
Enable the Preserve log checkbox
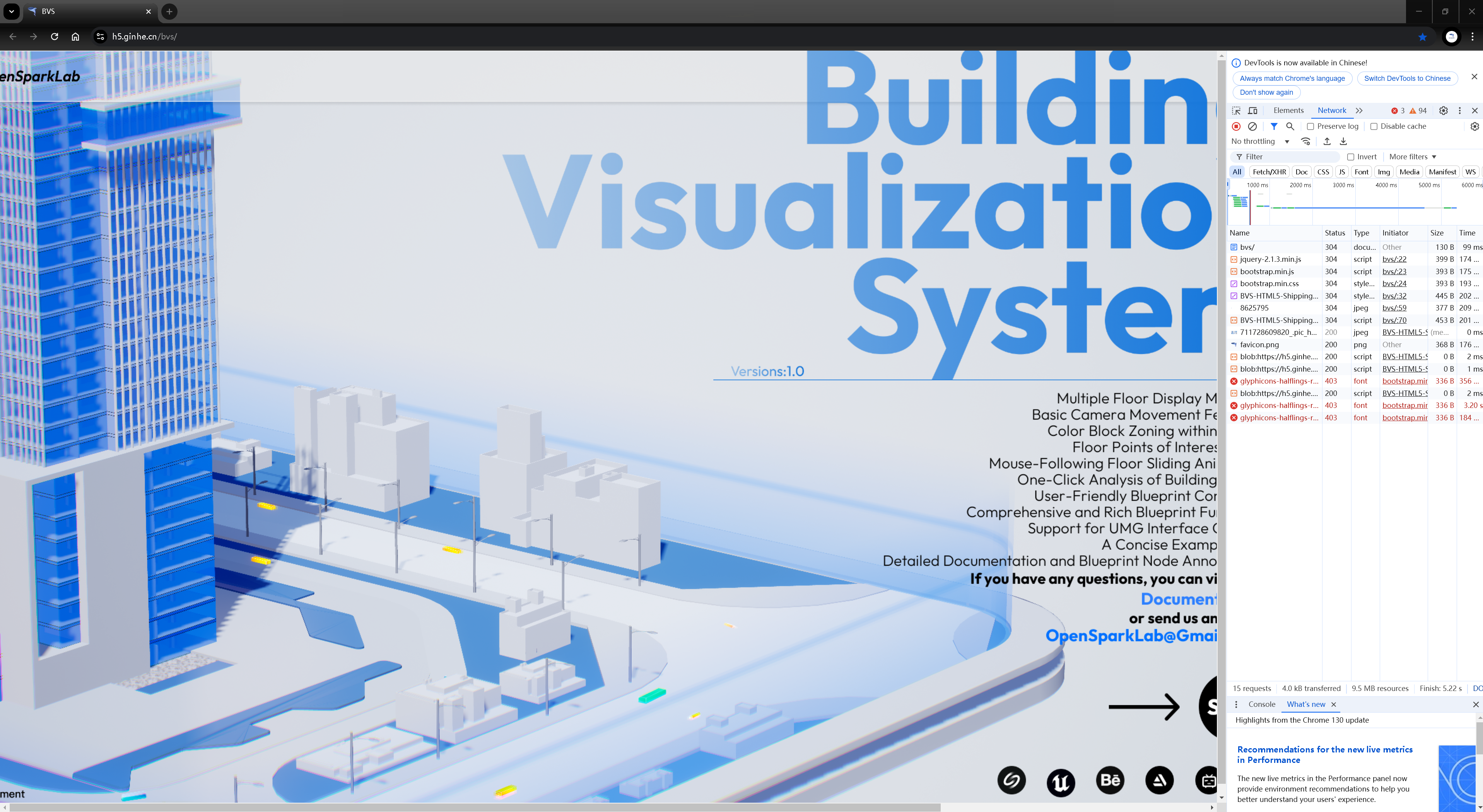tap(1310, 126)
